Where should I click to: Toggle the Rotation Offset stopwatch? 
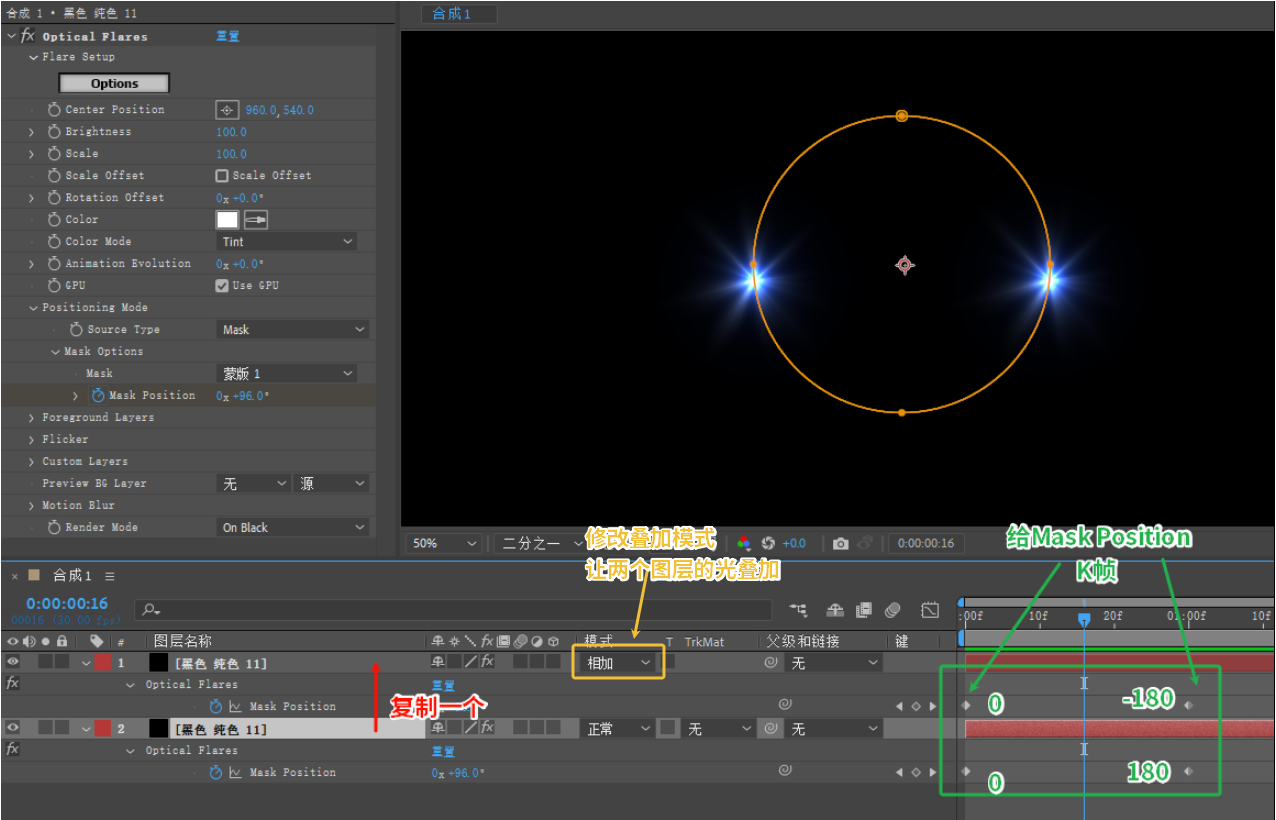coord(54,198)
